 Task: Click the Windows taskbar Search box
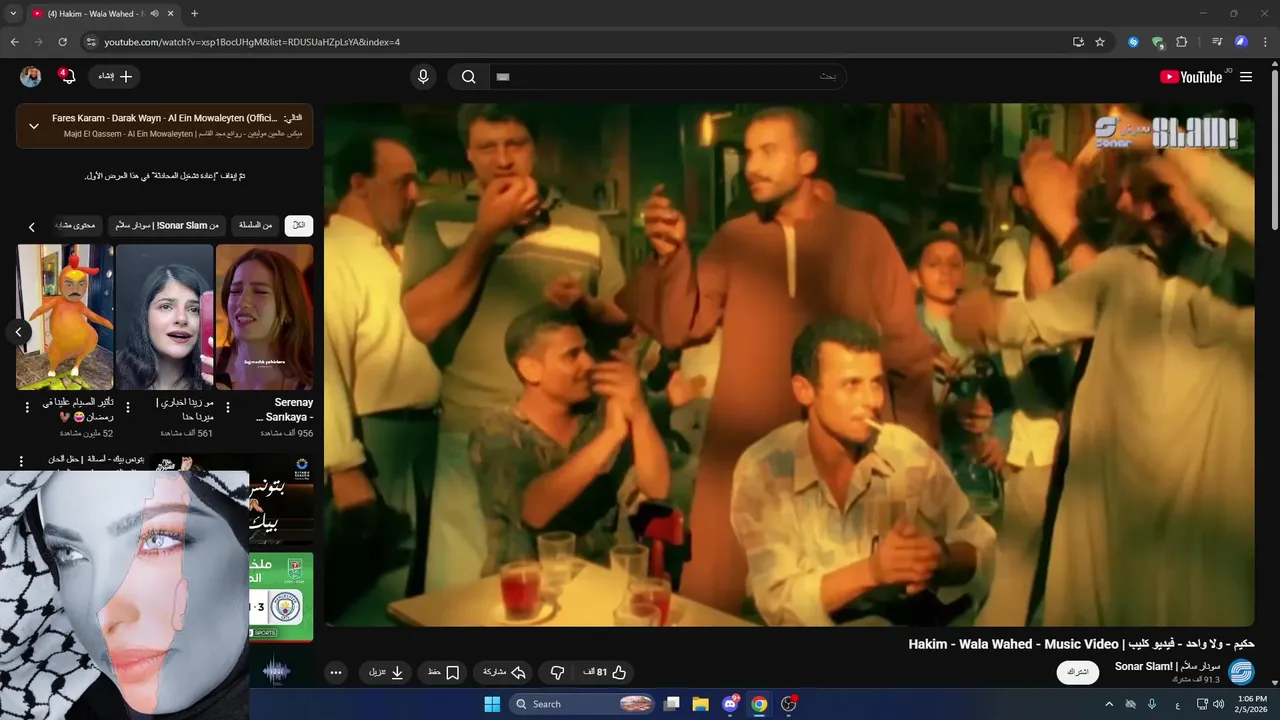[x=584, y=704]
